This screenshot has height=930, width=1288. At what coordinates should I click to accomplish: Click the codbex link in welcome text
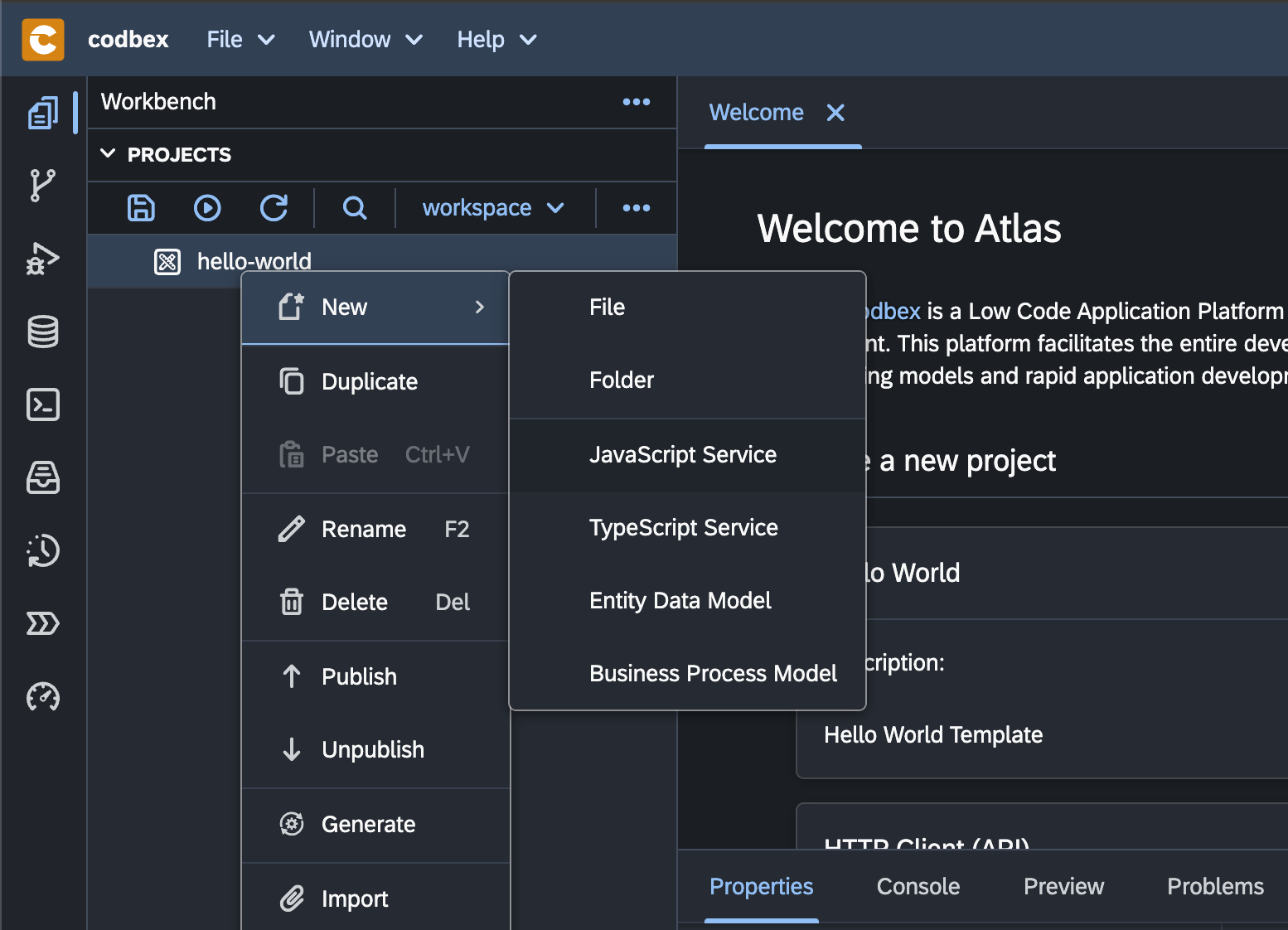(893, 312)
